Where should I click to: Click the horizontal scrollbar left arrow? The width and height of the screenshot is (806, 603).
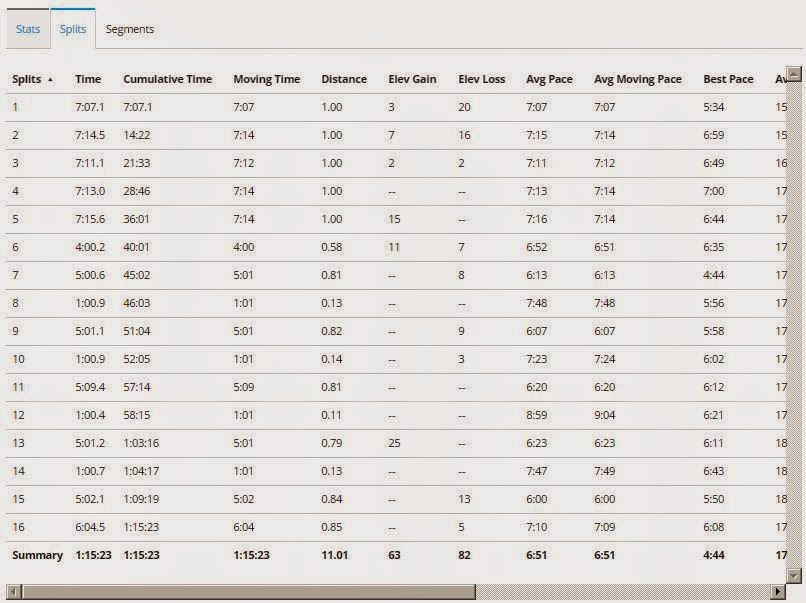pyautogui.click(x=14, y=591)
